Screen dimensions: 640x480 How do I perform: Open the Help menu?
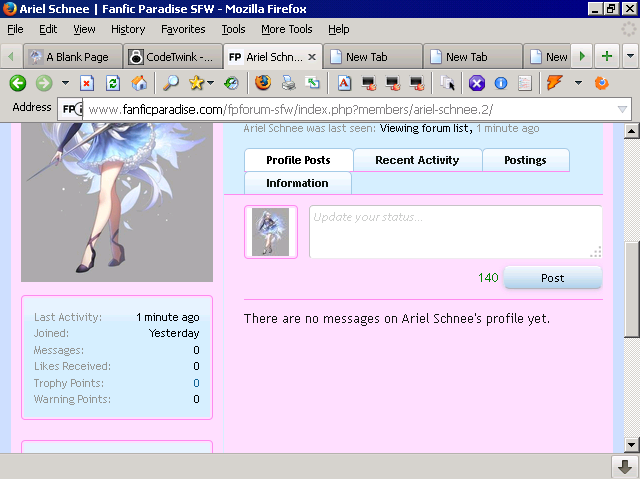[x=338, y=29]
